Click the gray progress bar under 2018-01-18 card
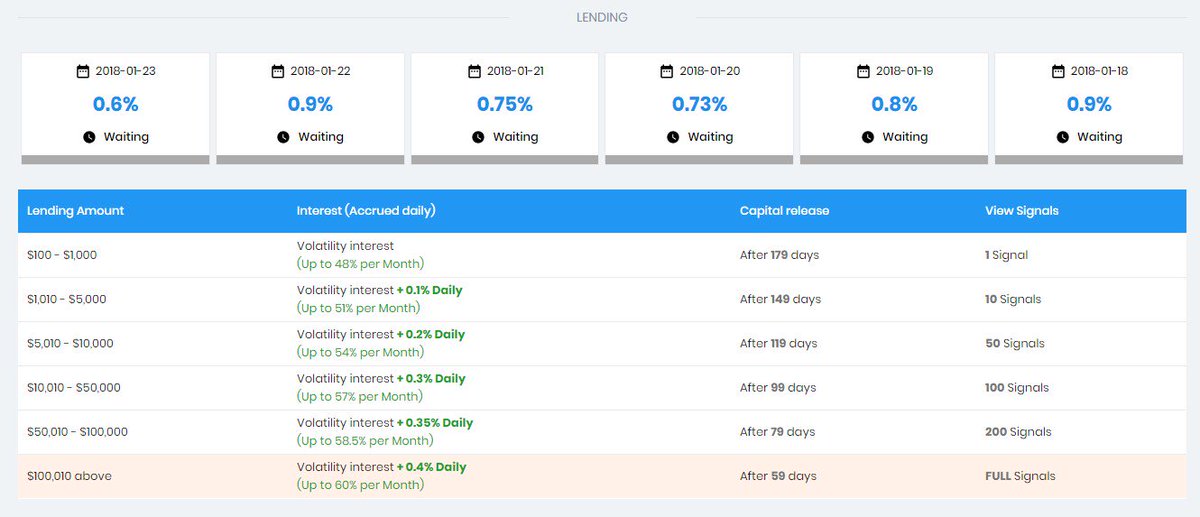 pos(1089,159)
